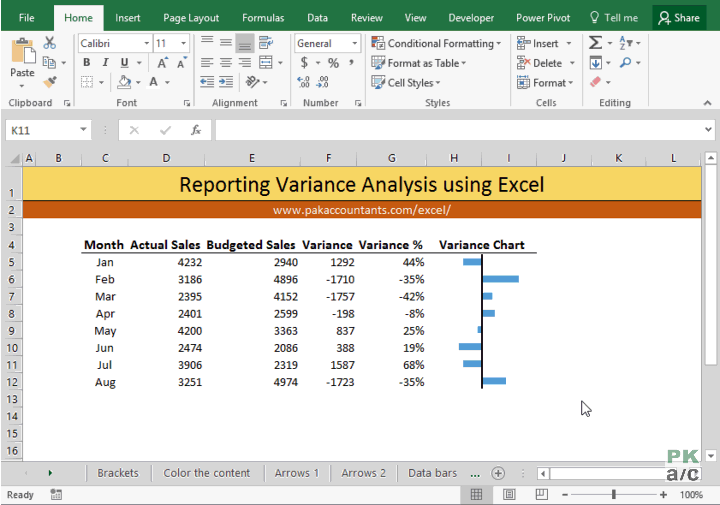Image resolution: width=720 pixels, height=505 pixels.
Task: Increase font size with large A
Action: 163,62
